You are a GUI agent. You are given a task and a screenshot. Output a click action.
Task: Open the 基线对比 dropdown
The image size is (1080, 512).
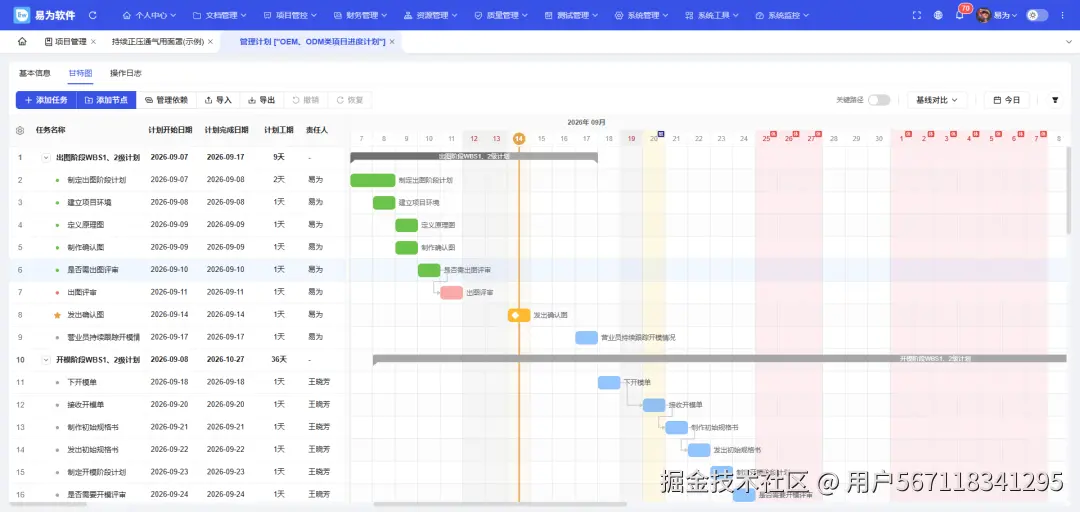[937, 100]
